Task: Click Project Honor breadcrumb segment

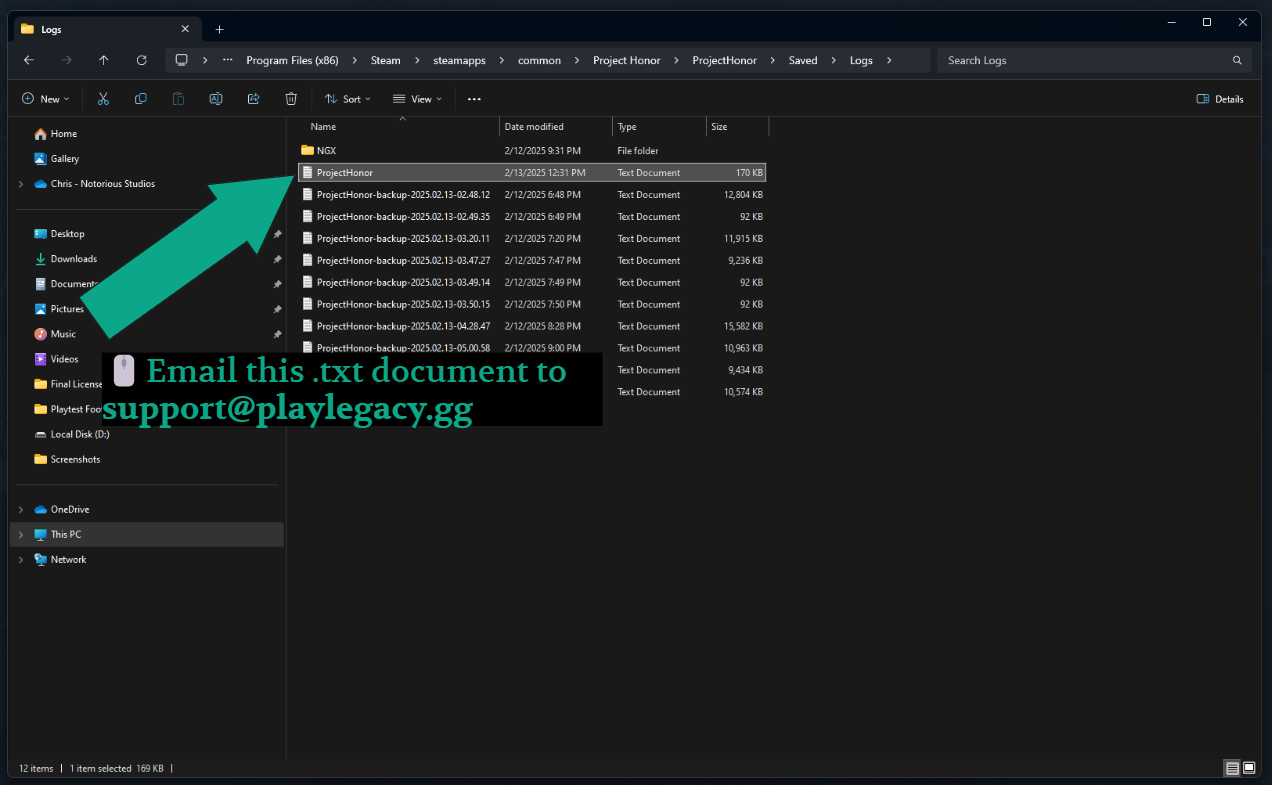Action: pos(626,60)
